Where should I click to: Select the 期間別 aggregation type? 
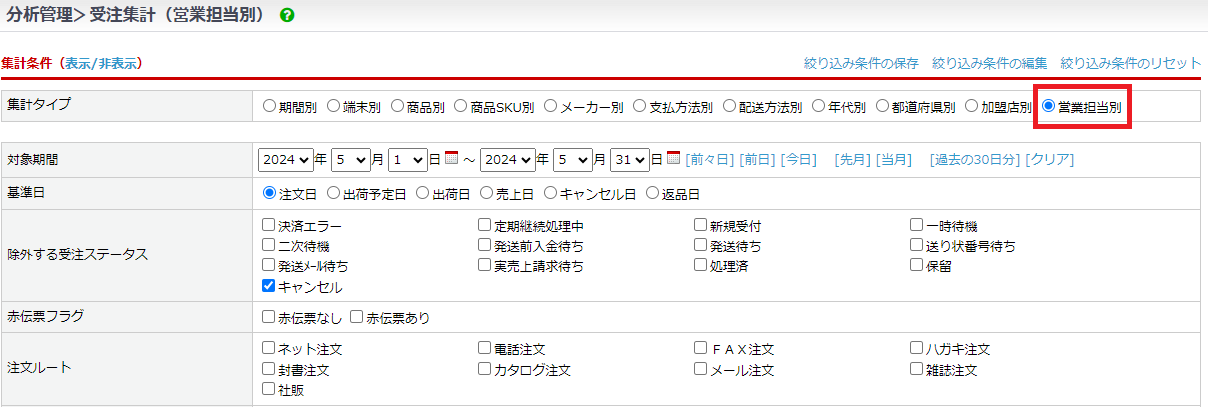coord(268,106)
